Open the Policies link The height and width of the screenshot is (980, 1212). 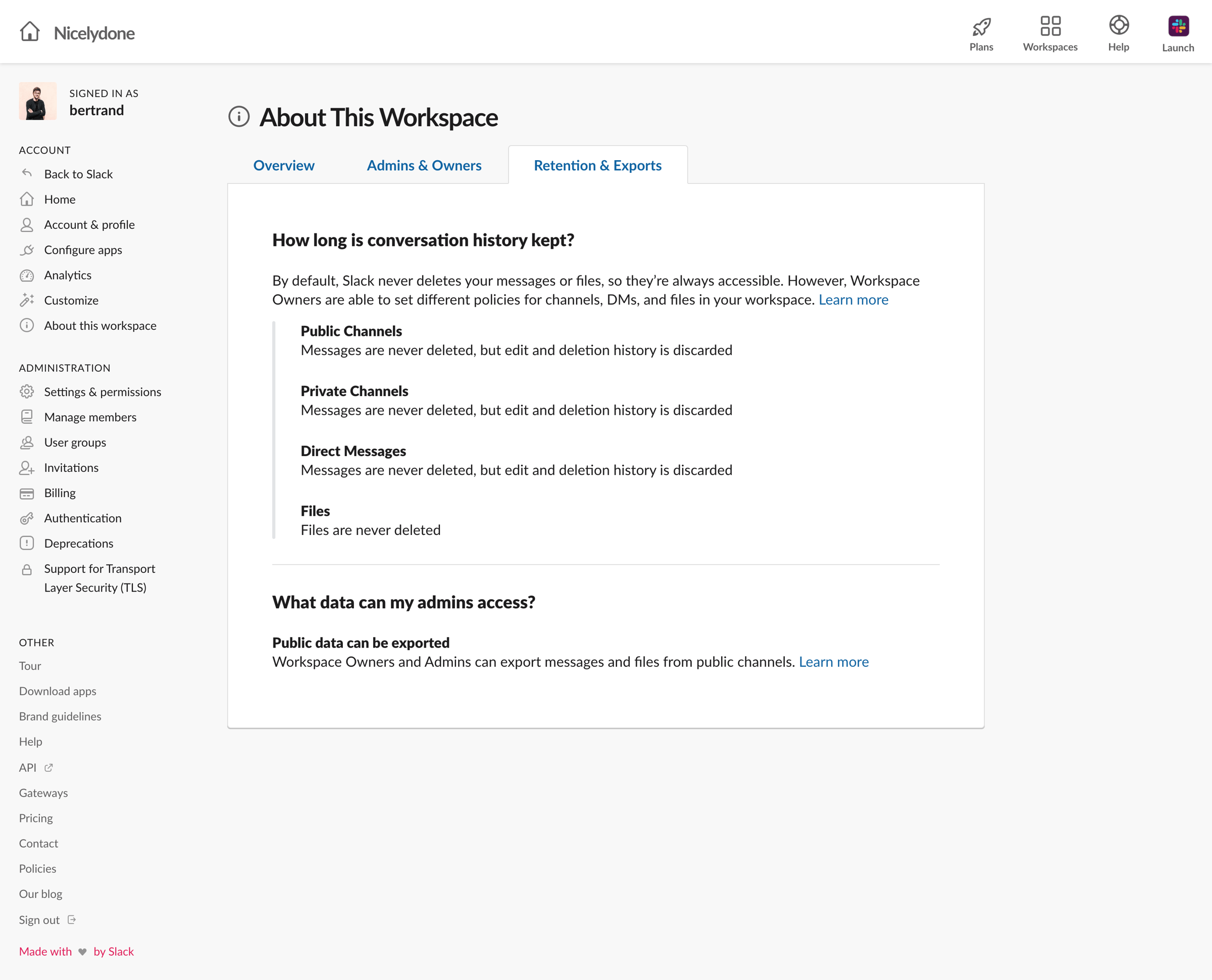38,869
